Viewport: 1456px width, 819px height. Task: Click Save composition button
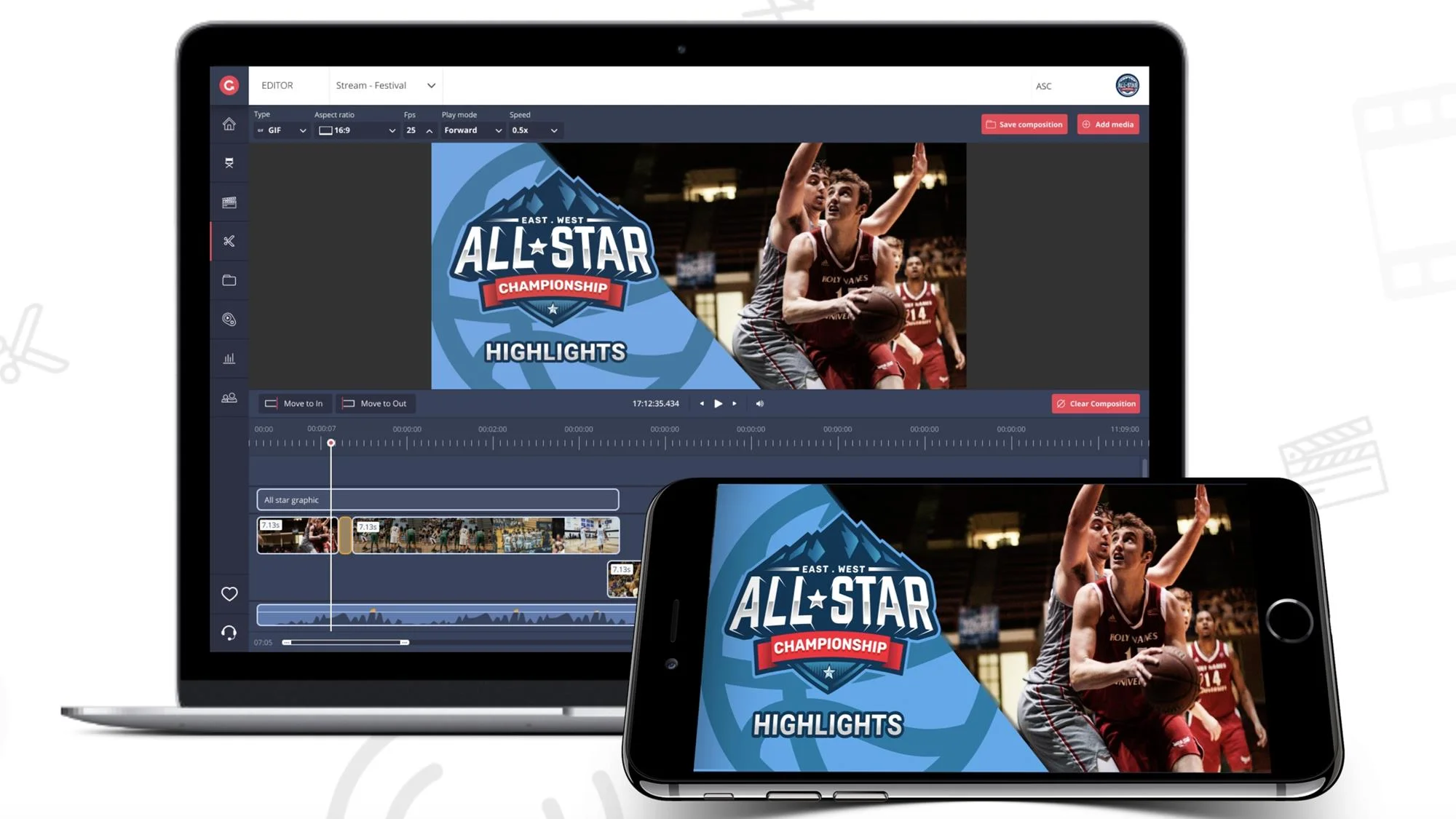tap(1024, 124)
